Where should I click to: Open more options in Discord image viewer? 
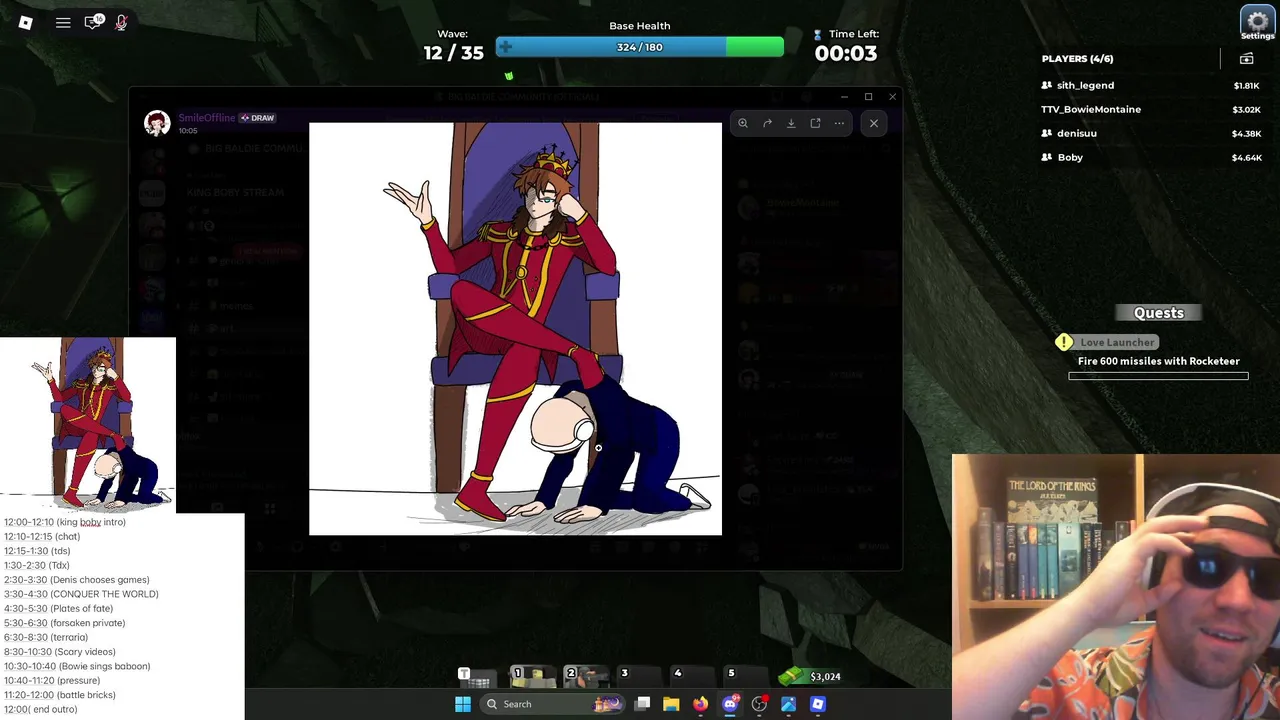point(839,123)
